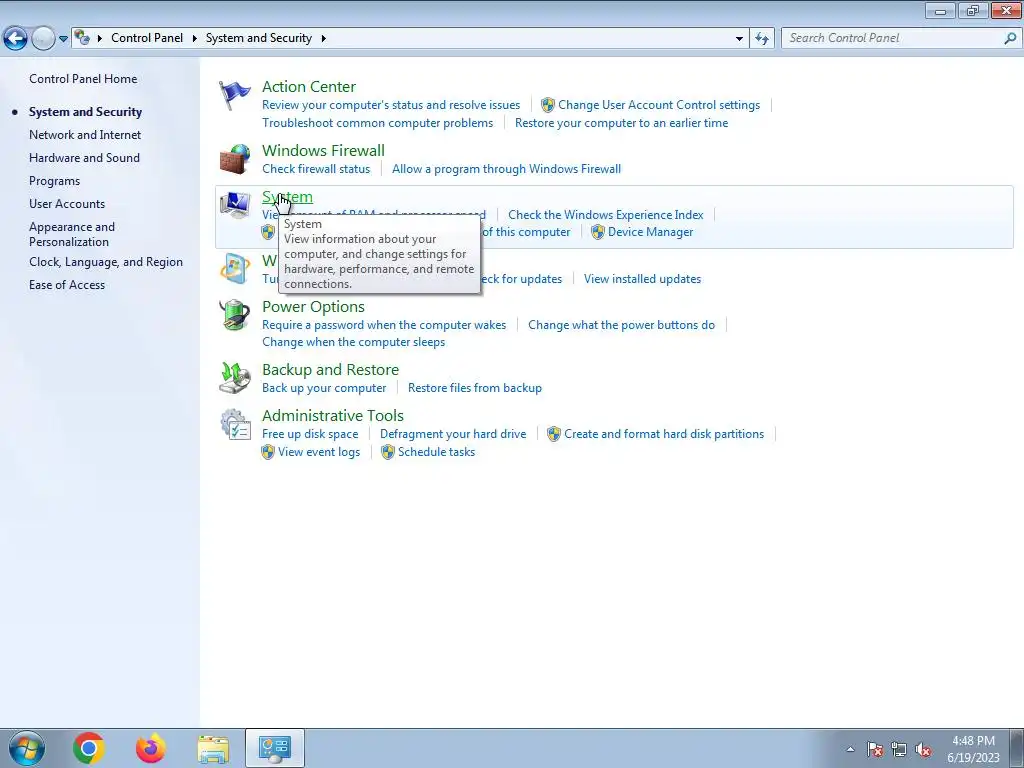Screen dimensions: 1024x768
Task: Open Windows Explorer from the taskbar
Action: click(213, 749)
